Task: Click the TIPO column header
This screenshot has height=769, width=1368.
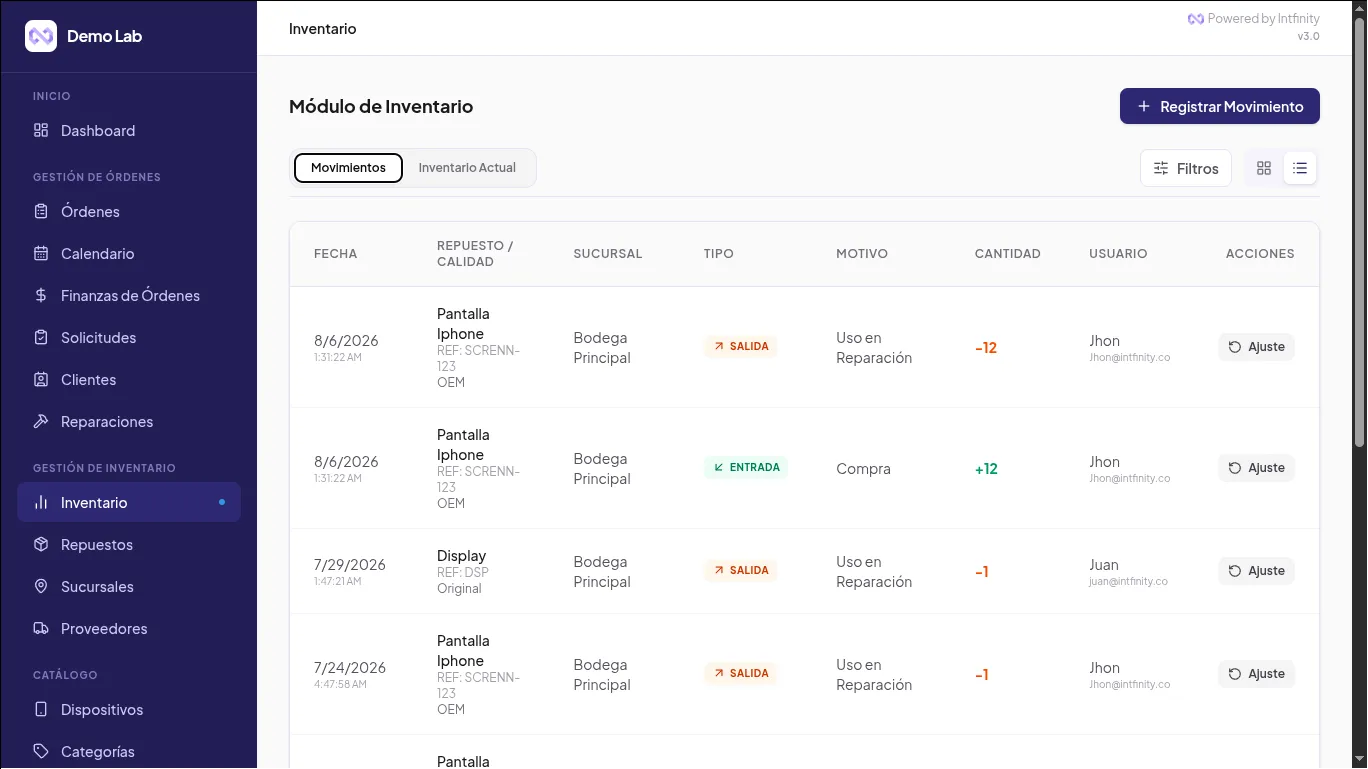Action: (719, 254)
